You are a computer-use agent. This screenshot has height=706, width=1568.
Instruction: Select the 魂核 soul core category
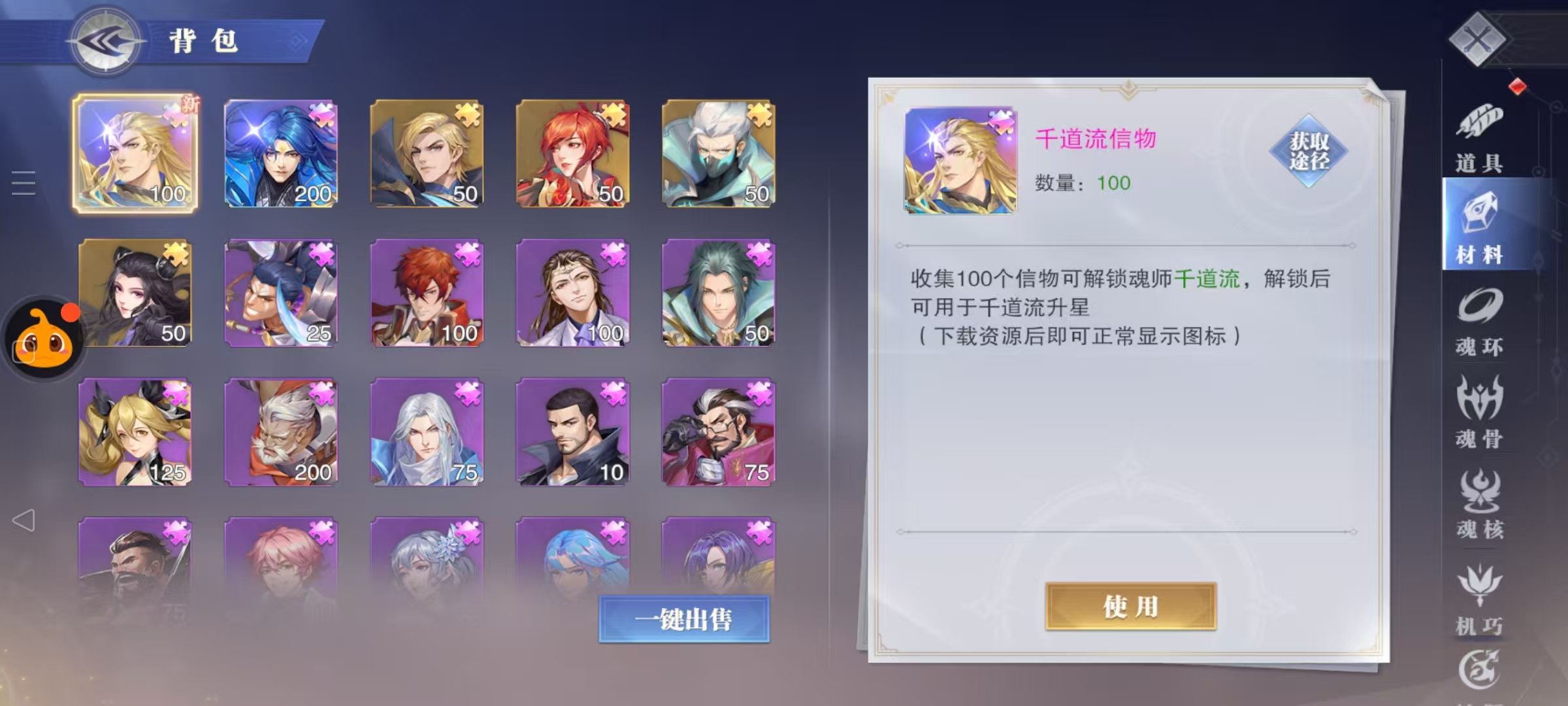pos(1479,505)
